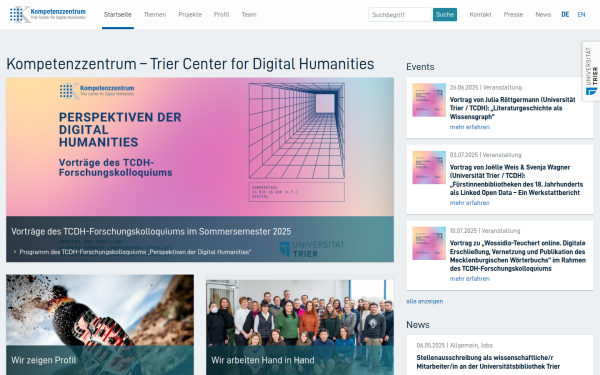The image size is (600, 375).
Task: Open the Themen menu
Action: (155, 15)
